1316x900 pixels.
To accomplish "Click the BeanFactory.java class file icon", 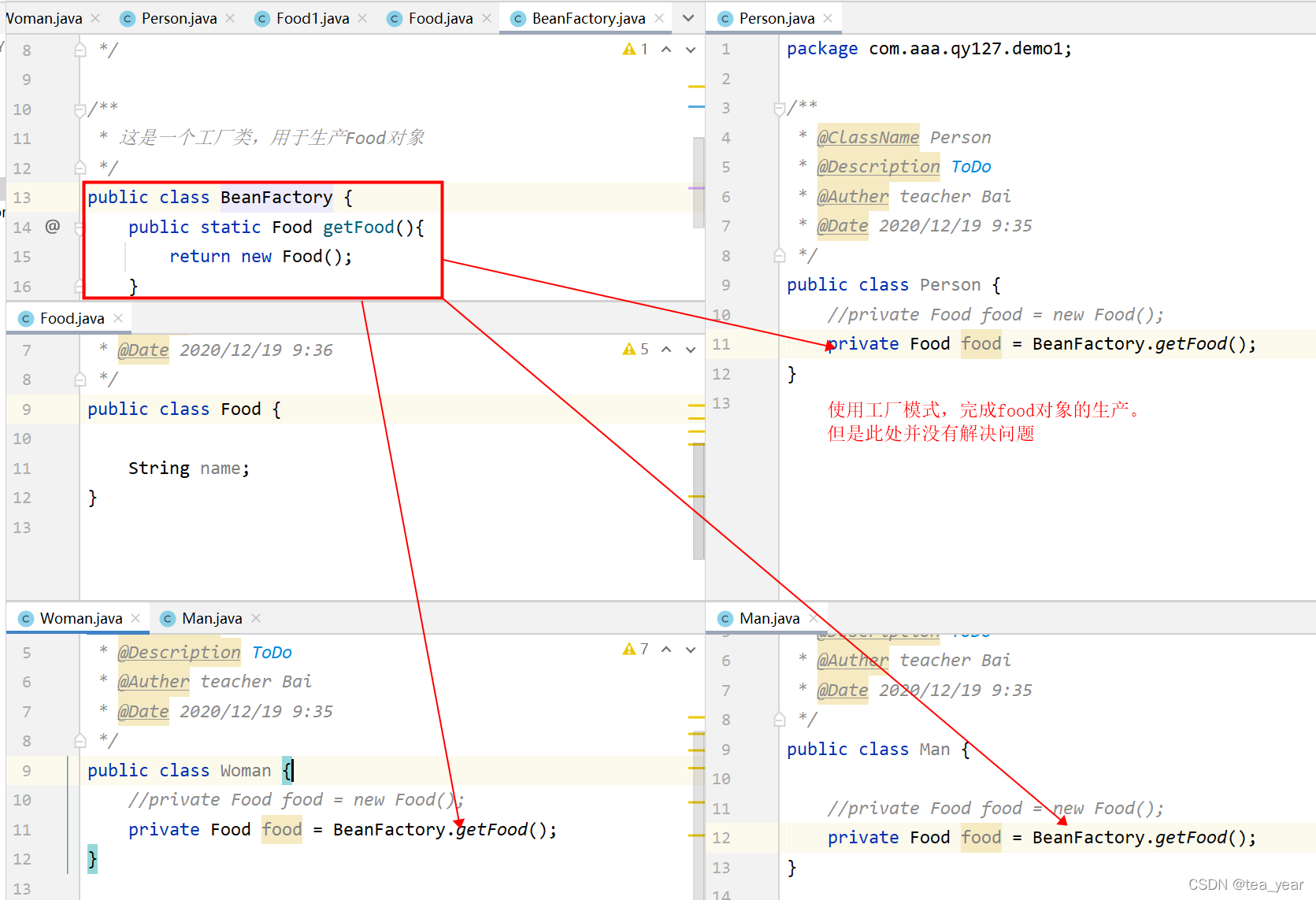I will coord(518,18).
